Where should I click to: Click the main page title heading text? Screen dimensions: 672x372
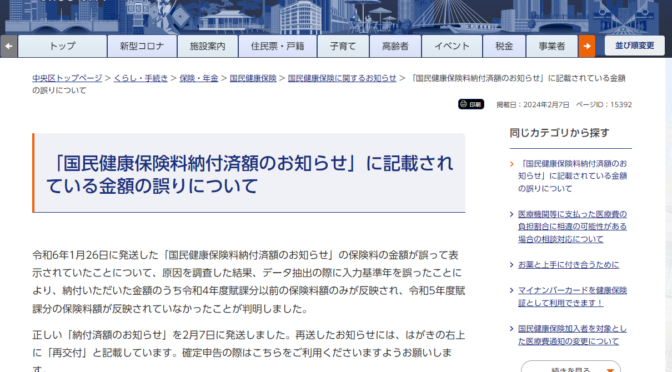click(x=249, y=174)
